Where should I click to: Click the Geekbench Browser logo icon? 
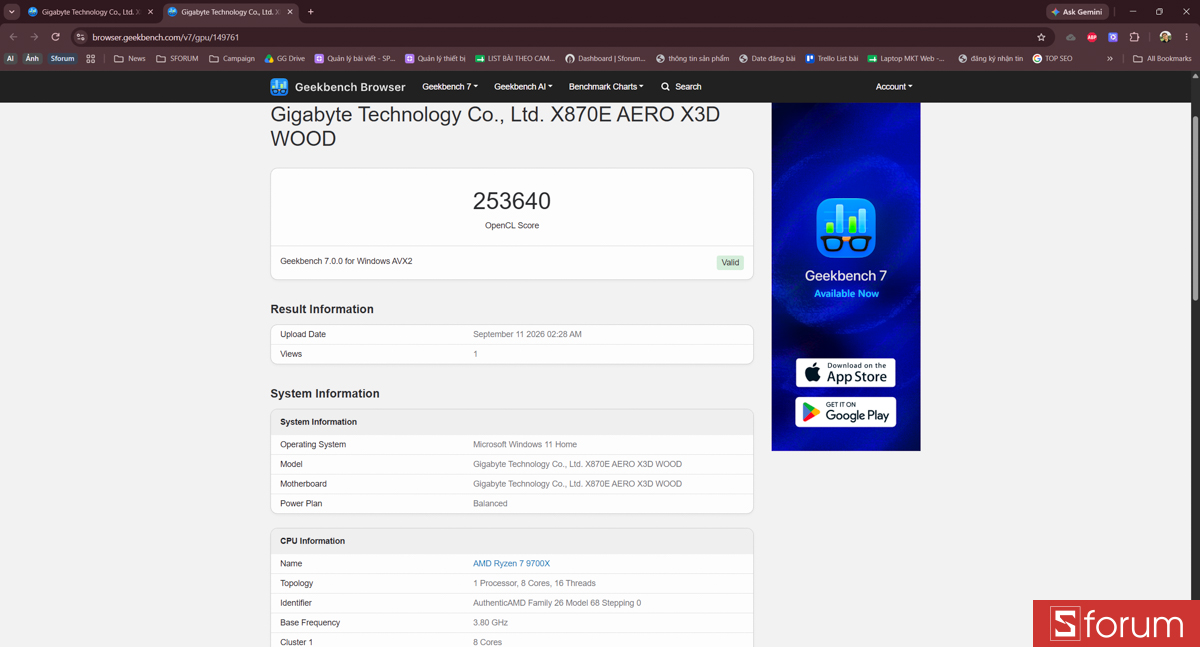coord(279,87)
